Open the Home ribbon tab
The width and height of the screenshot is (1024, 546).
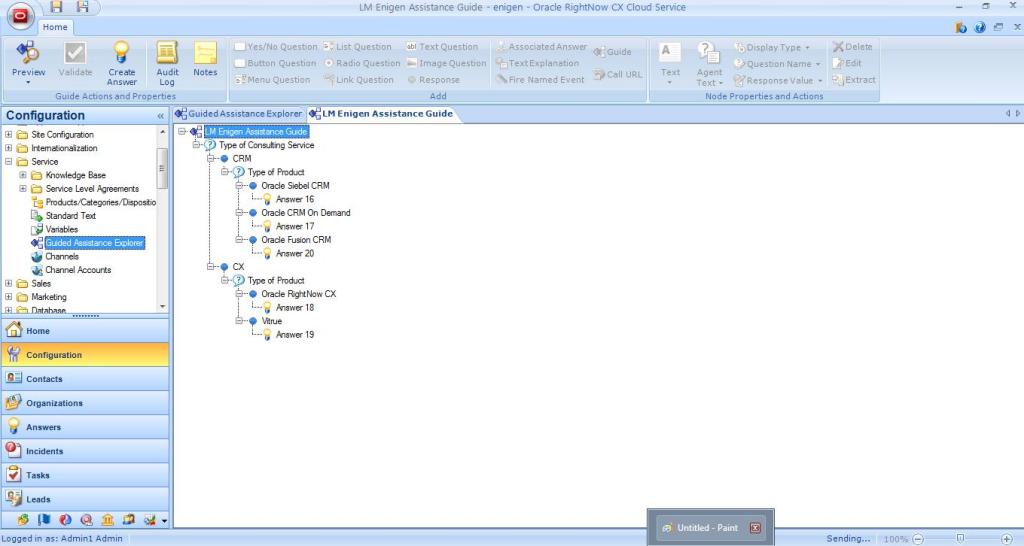coord(54,28)
